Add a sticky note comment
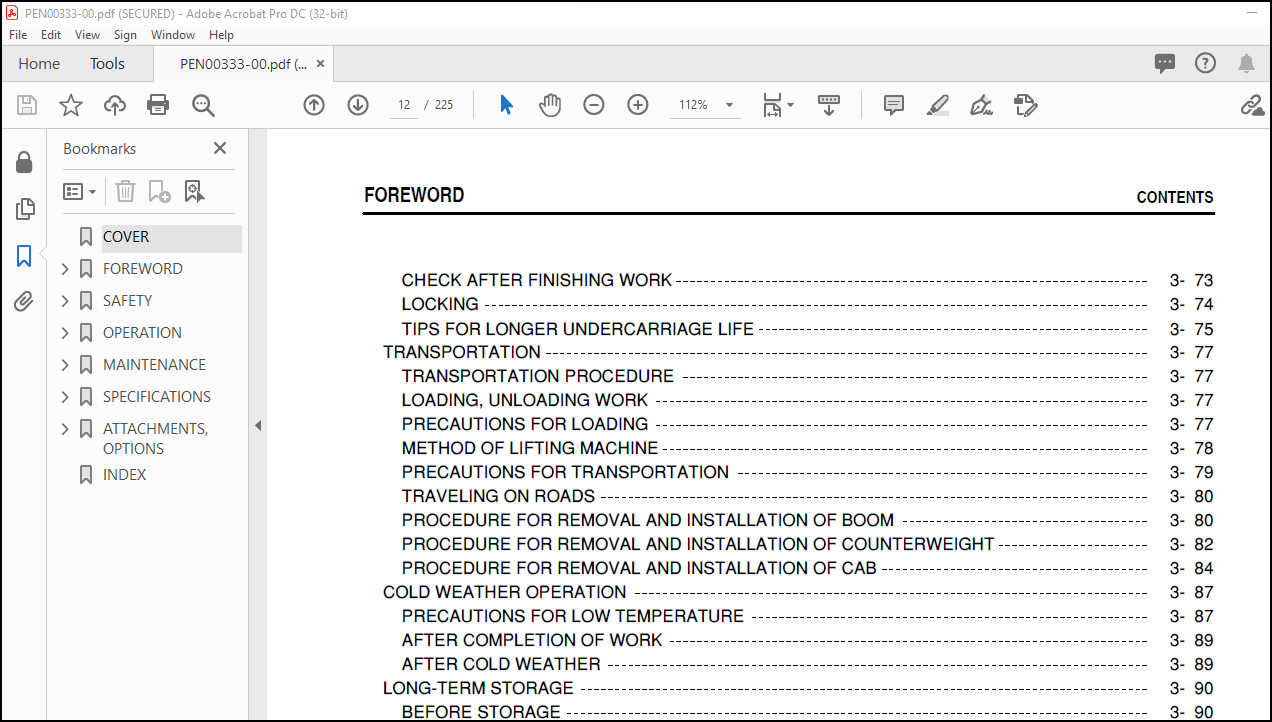Screen dimensions: 1272x722 tap(894, 105)
